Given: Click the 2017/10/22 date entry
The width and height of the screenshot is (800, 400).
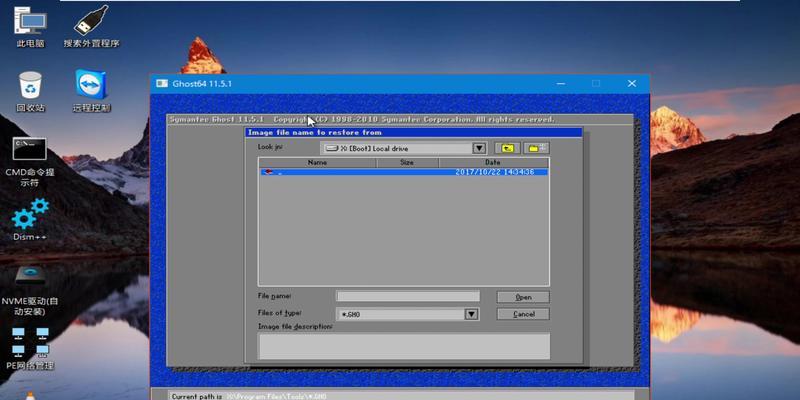Looking at the screenshot, I should pyautogui.click(x=494, y=172).
